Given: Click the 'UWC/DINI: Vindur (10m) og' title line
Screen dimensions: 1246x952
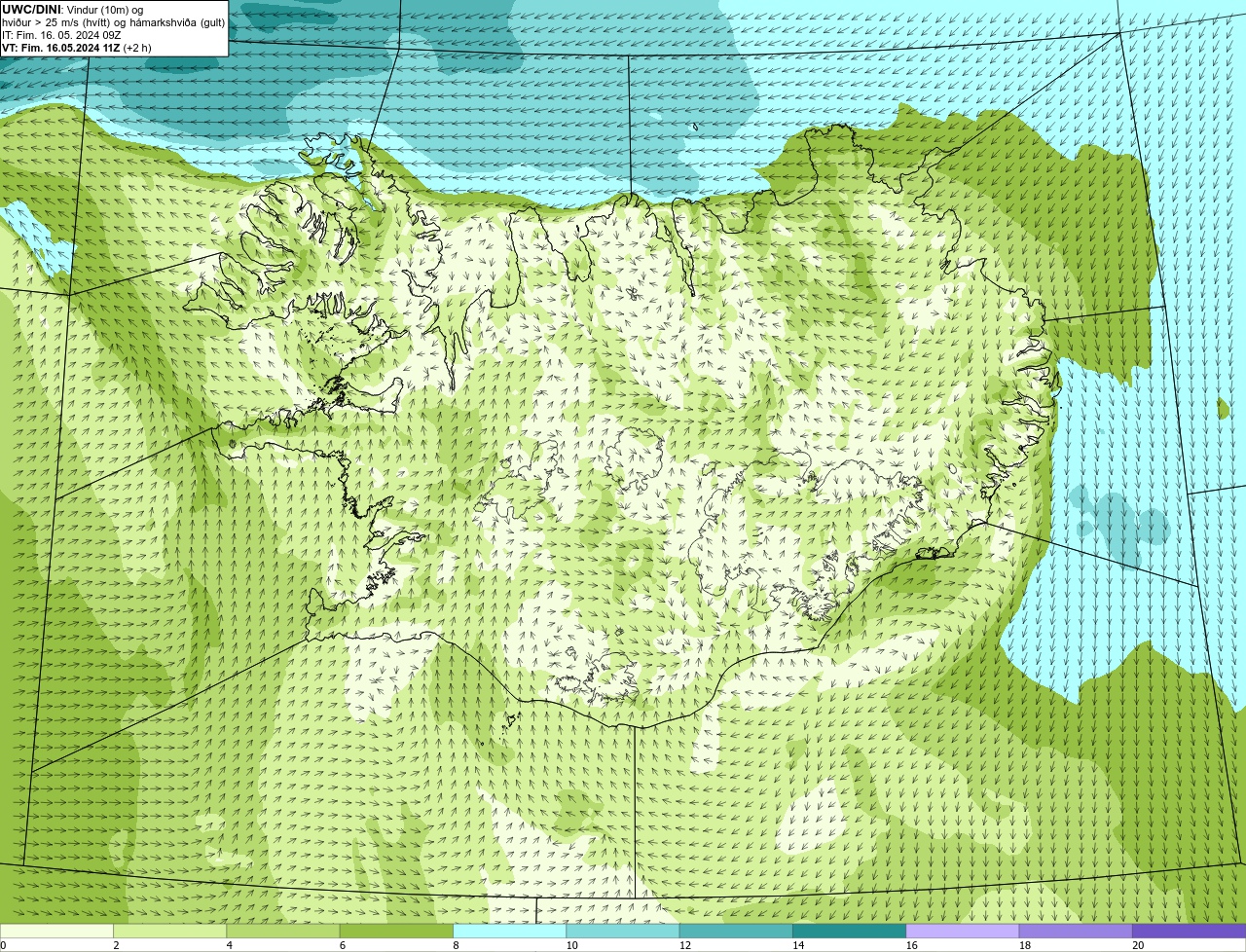Looking at the screenshot, I should tap(72, 10).
